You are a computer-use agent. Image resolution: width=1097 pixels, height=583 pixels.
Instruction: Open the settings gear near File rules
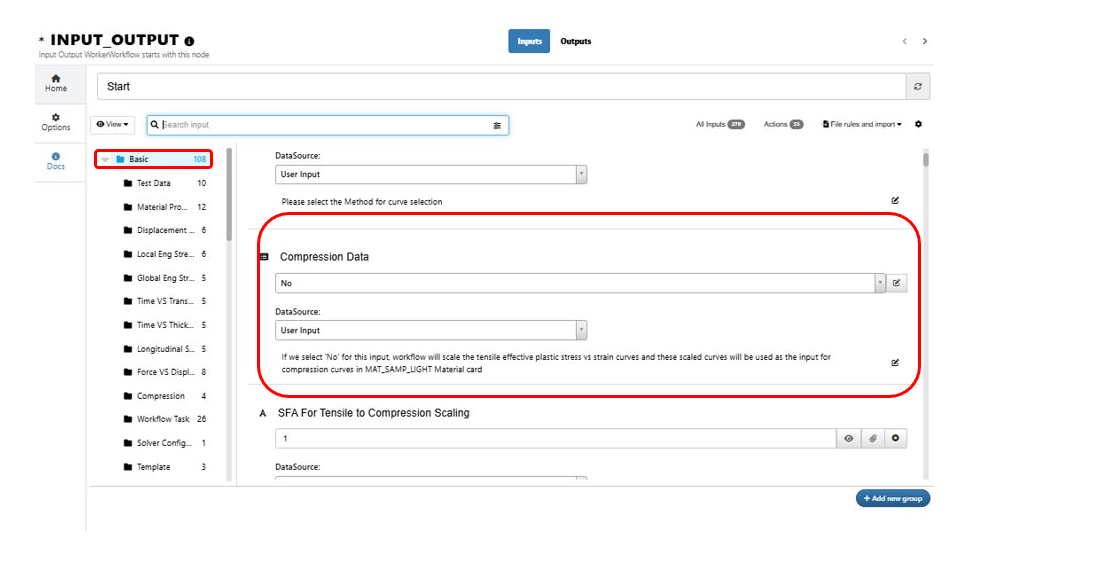(919, 124)
